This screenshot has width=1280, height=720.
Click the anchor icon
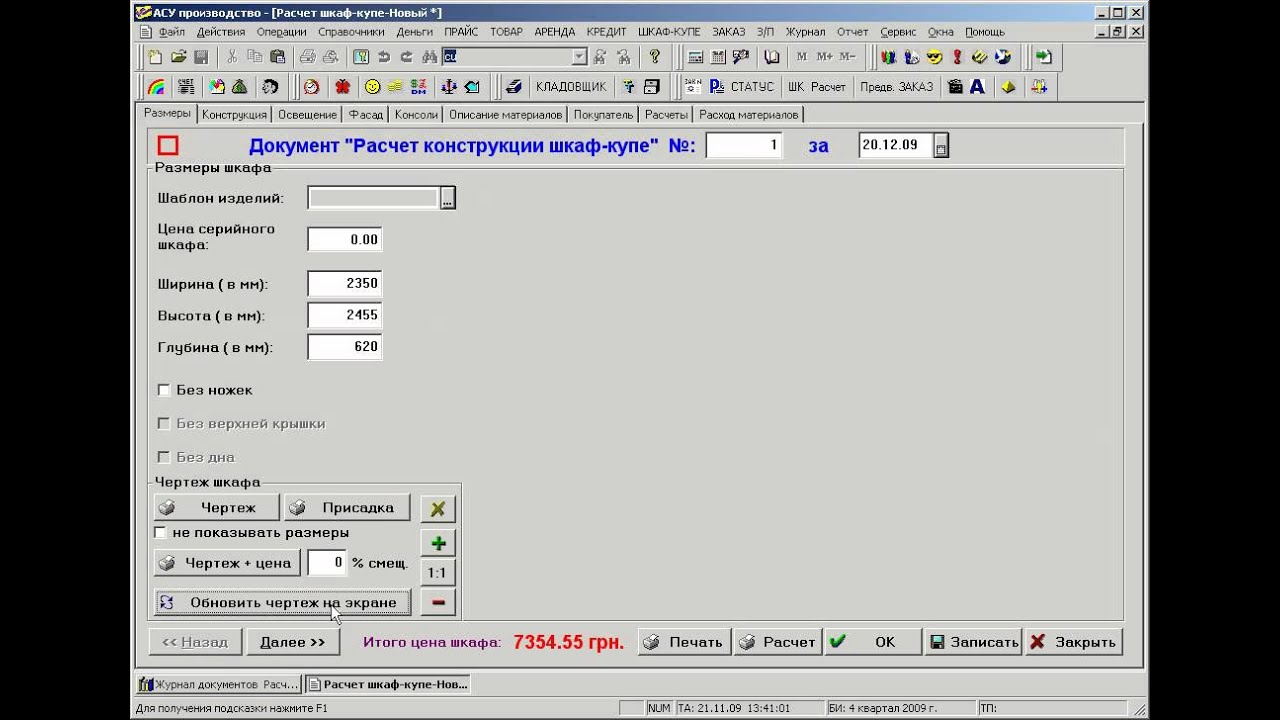pyautogui.click(x=449, y=87)
